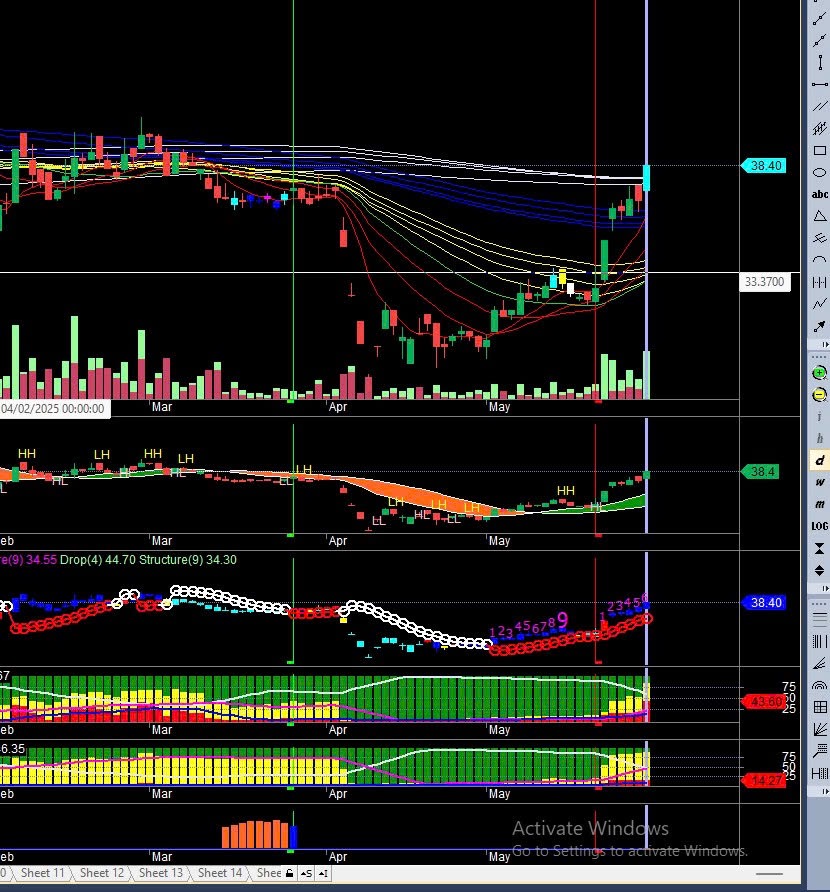Click the yellow zoom out magnifier

pyautogui.click(x=820, y=395)
